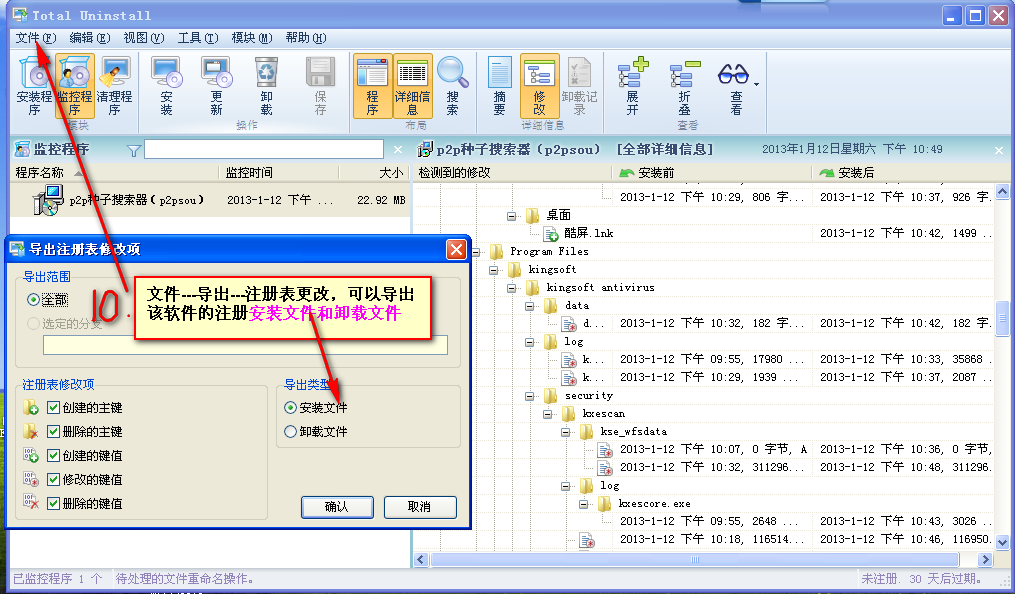Click the horizontal scrollbar thumb below details tree
Screen dimensions: 1015x594
tap(695, 560)
